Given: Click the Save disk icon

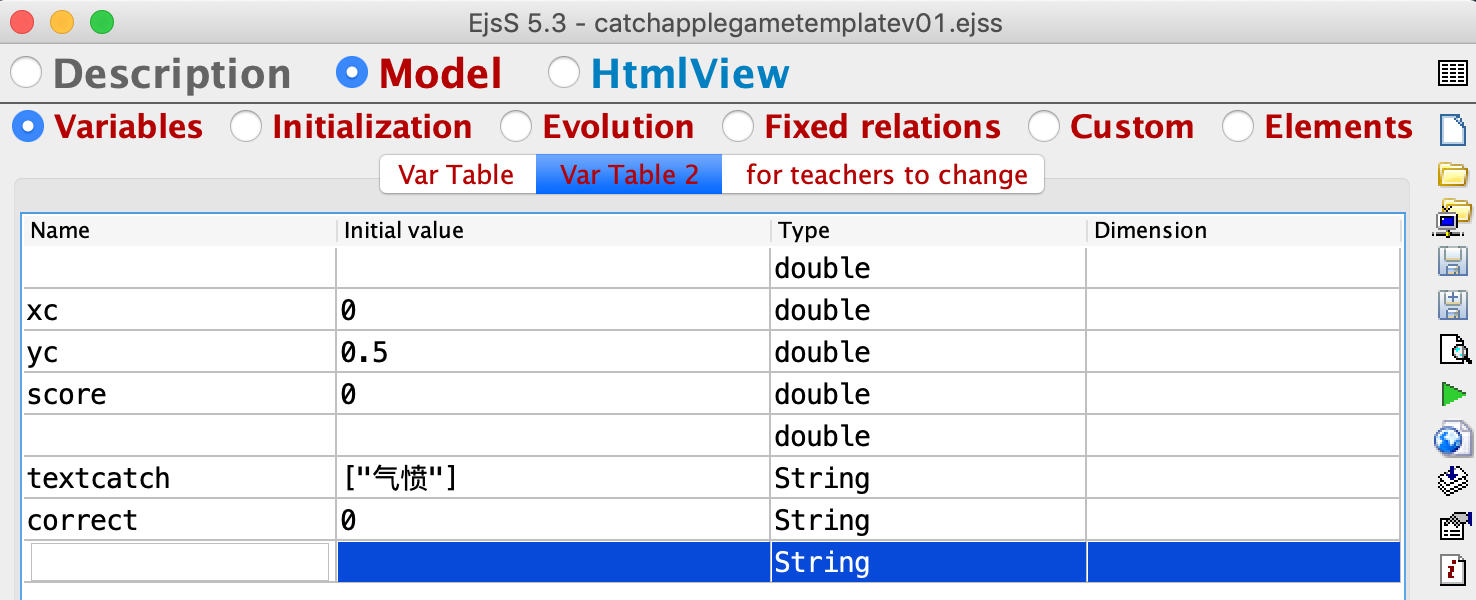Looking at the screenshot, I should [1452, 261].
